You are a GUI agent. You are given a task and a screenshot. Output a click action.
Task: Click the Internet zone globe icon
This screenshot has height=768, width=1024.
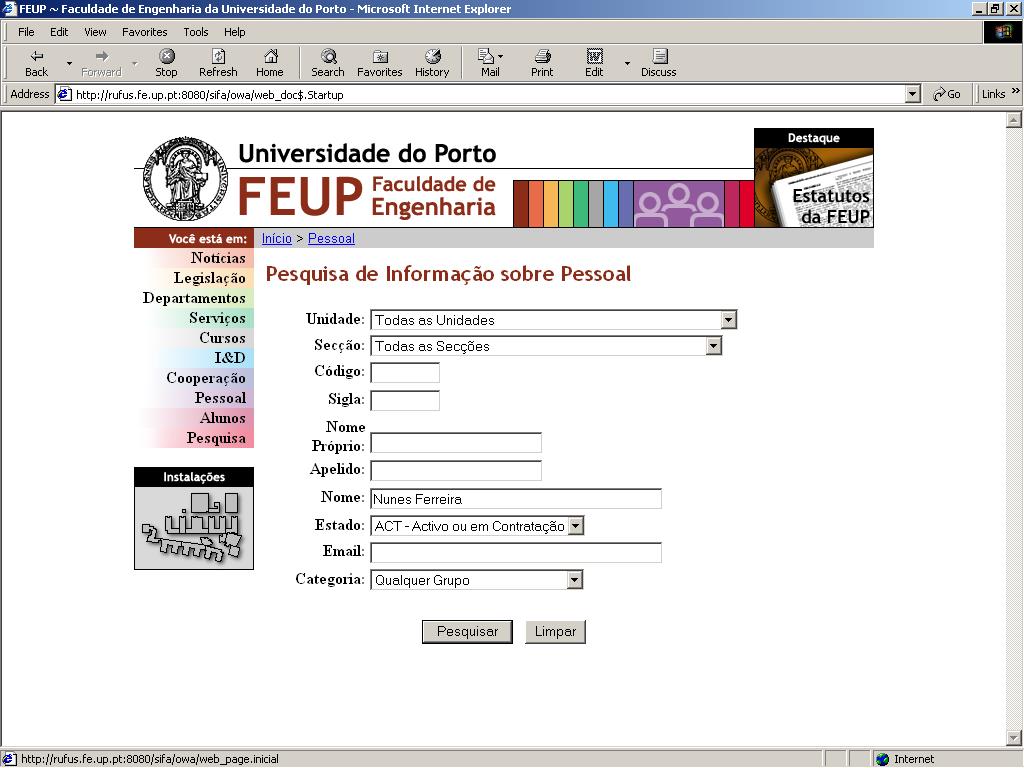coord(883,759)
